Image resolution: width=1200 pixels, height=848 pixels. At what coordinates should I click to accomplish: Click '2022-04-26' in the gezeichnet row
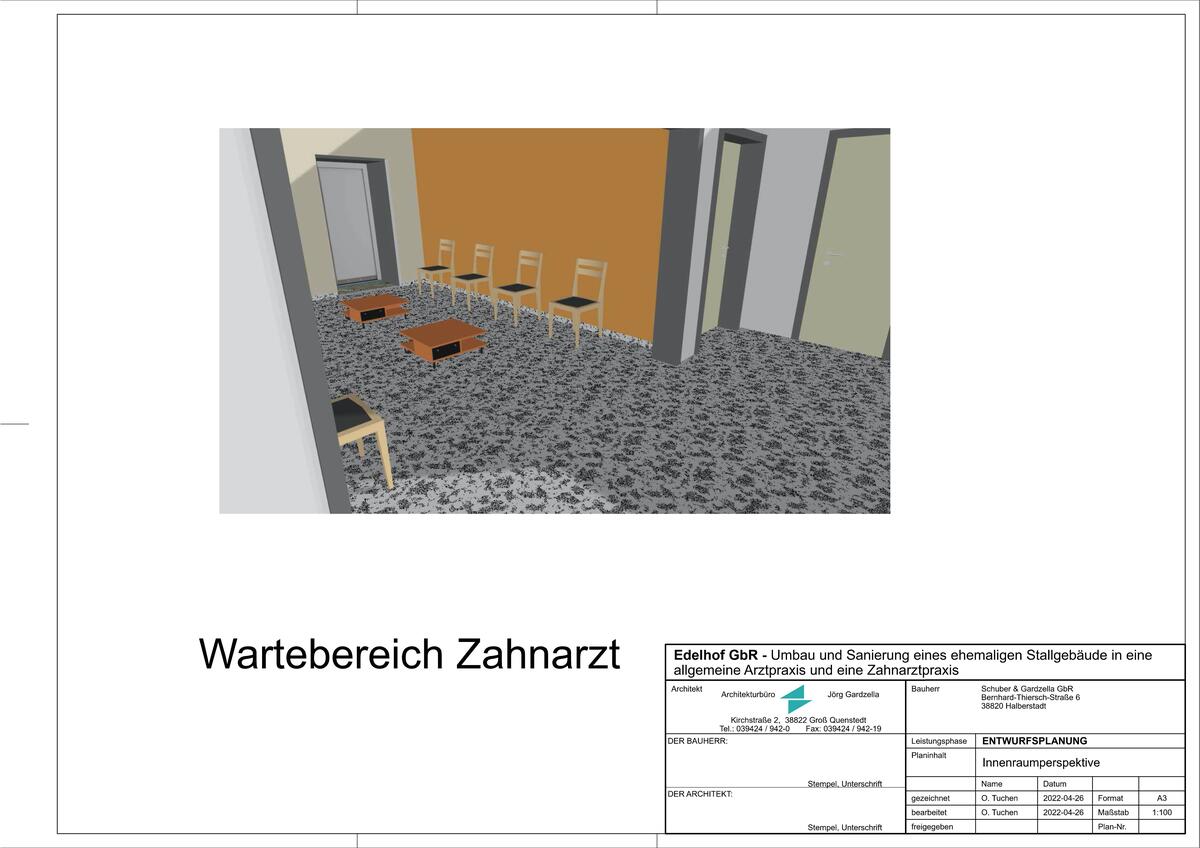(1063, 798)
